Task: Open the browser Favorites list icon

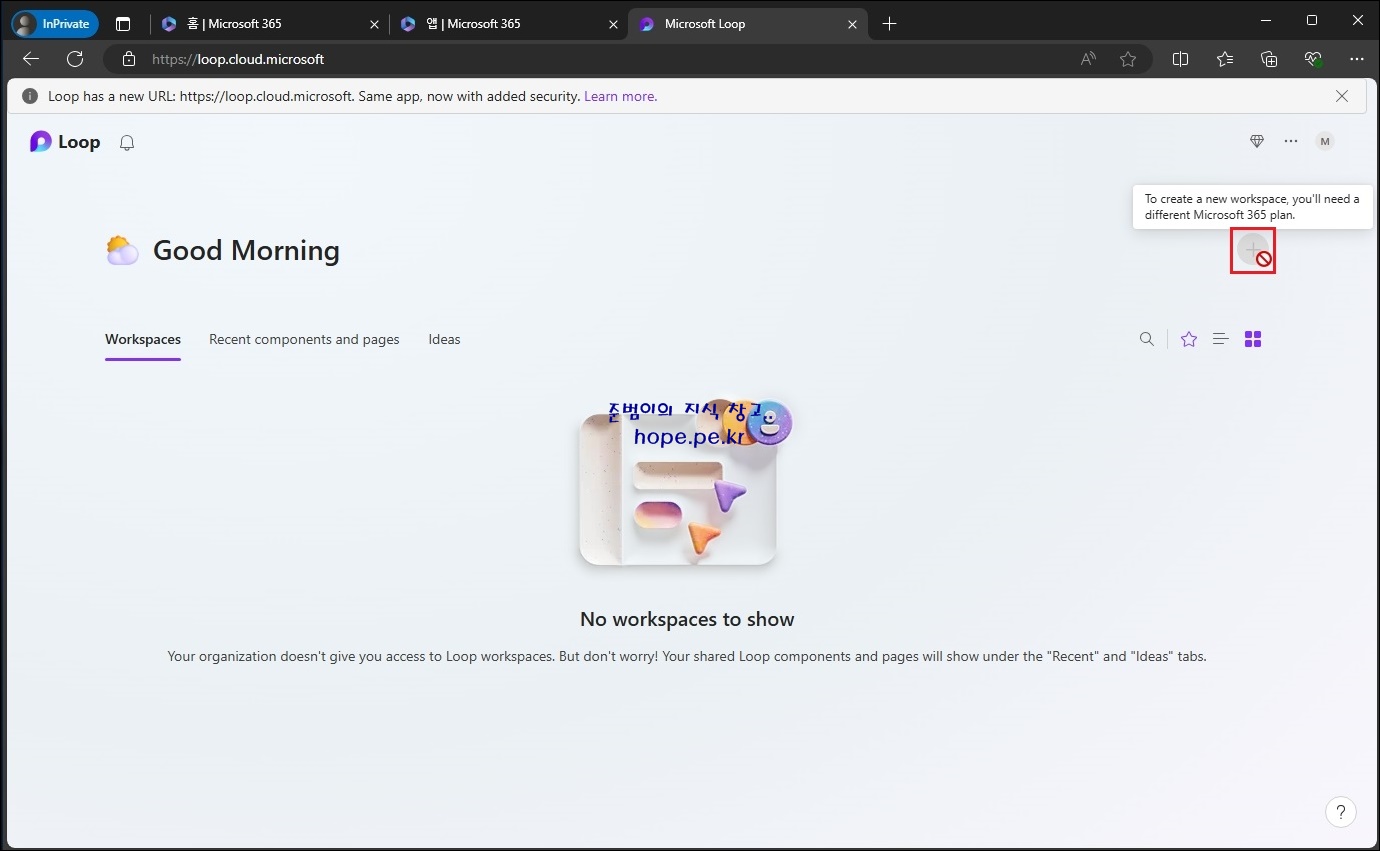Action: (1225, 59)
